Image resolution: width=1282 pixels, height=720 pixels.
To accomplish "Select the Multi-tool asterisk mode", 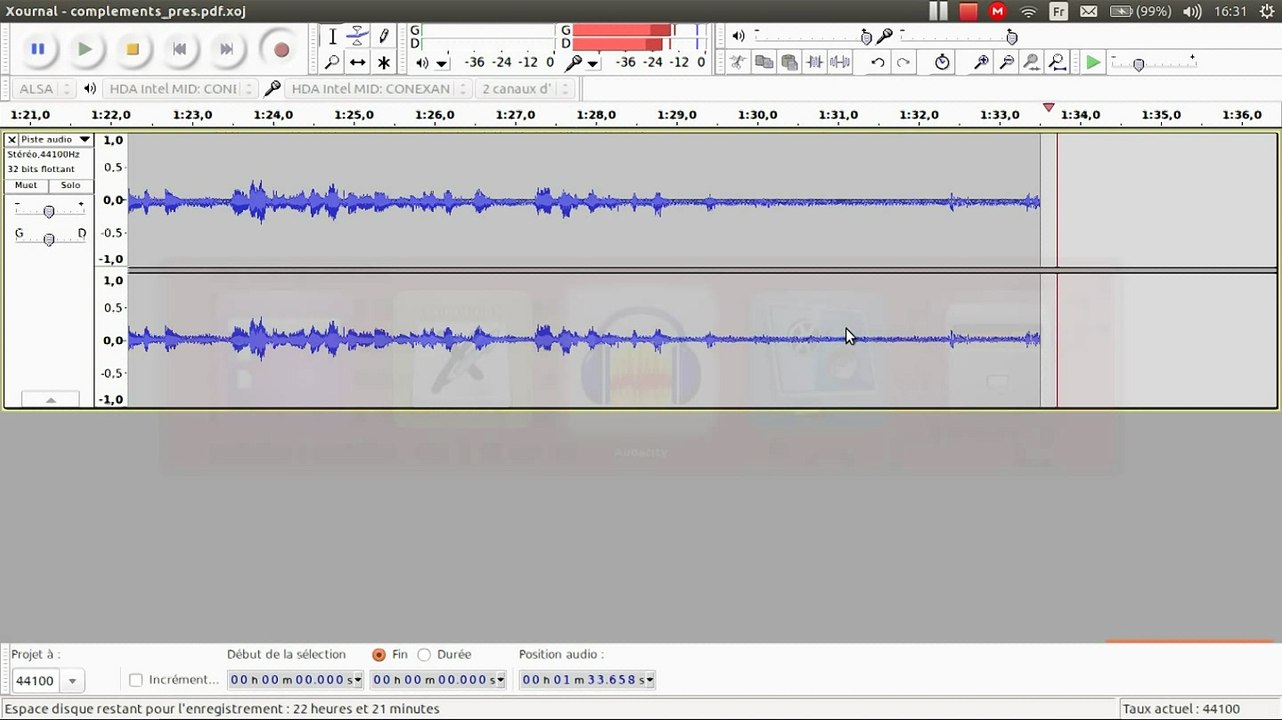I will click(383, 62).
